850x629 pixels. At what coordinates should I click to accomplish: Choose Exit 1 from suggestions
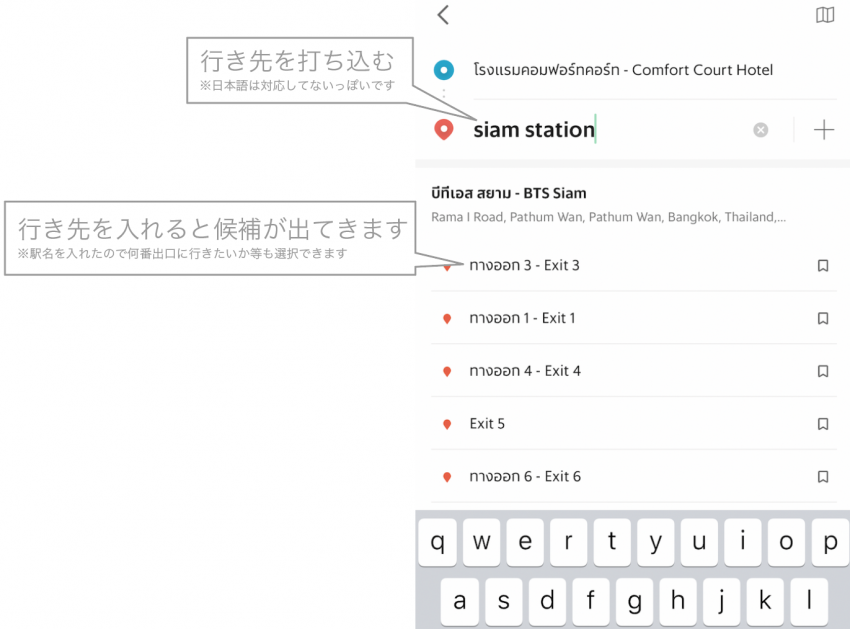click(x=522, y=319)
